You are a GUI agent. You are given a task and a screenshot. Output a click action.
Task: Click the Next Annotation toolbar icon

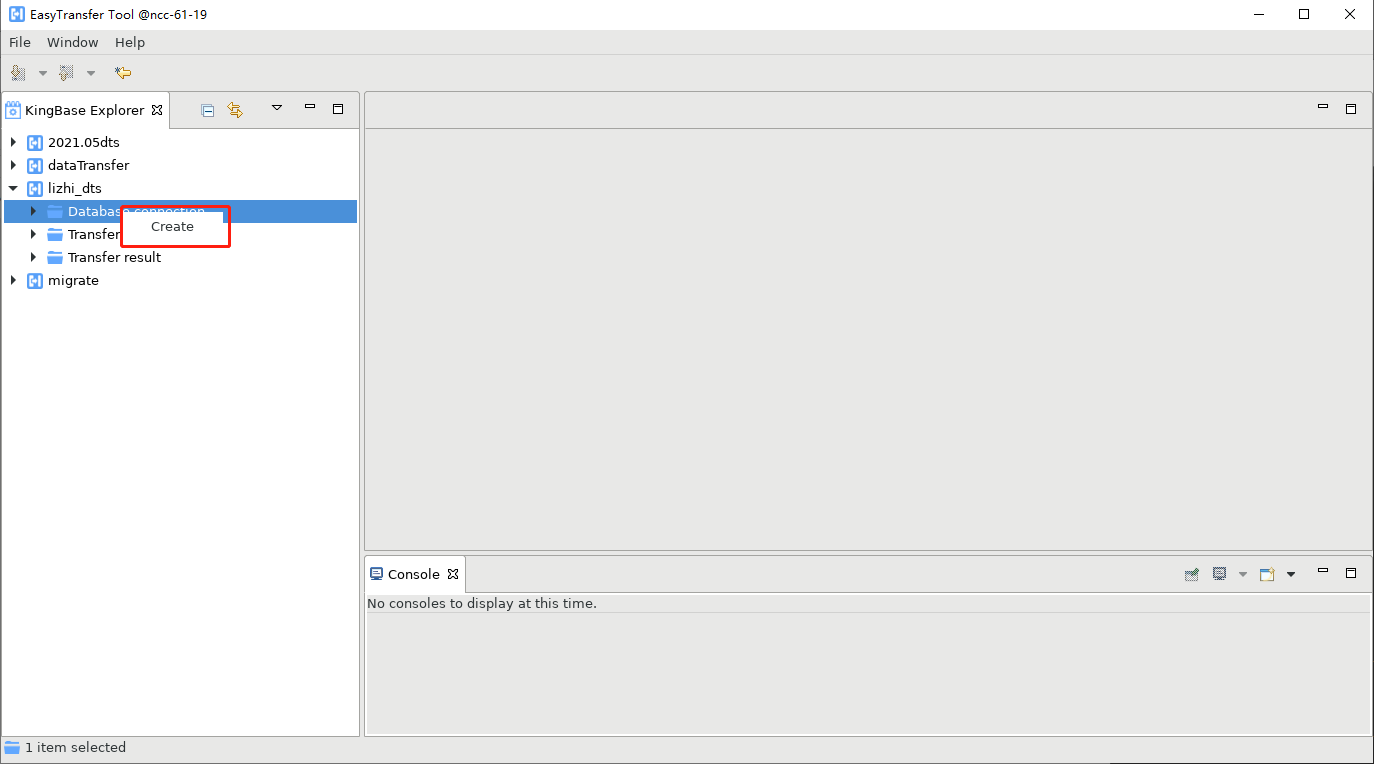pos(18,73)
